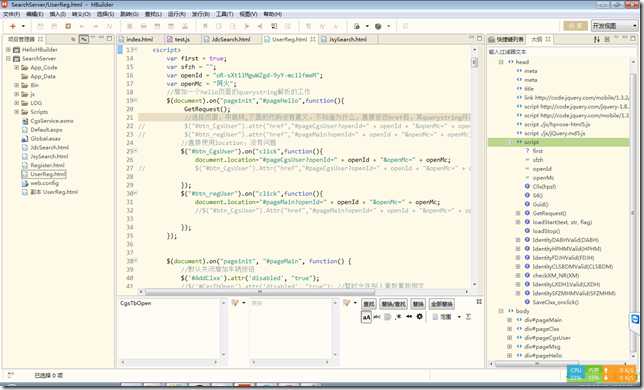
Task: Click the sort icon in outline header
Action: [596, 39]
